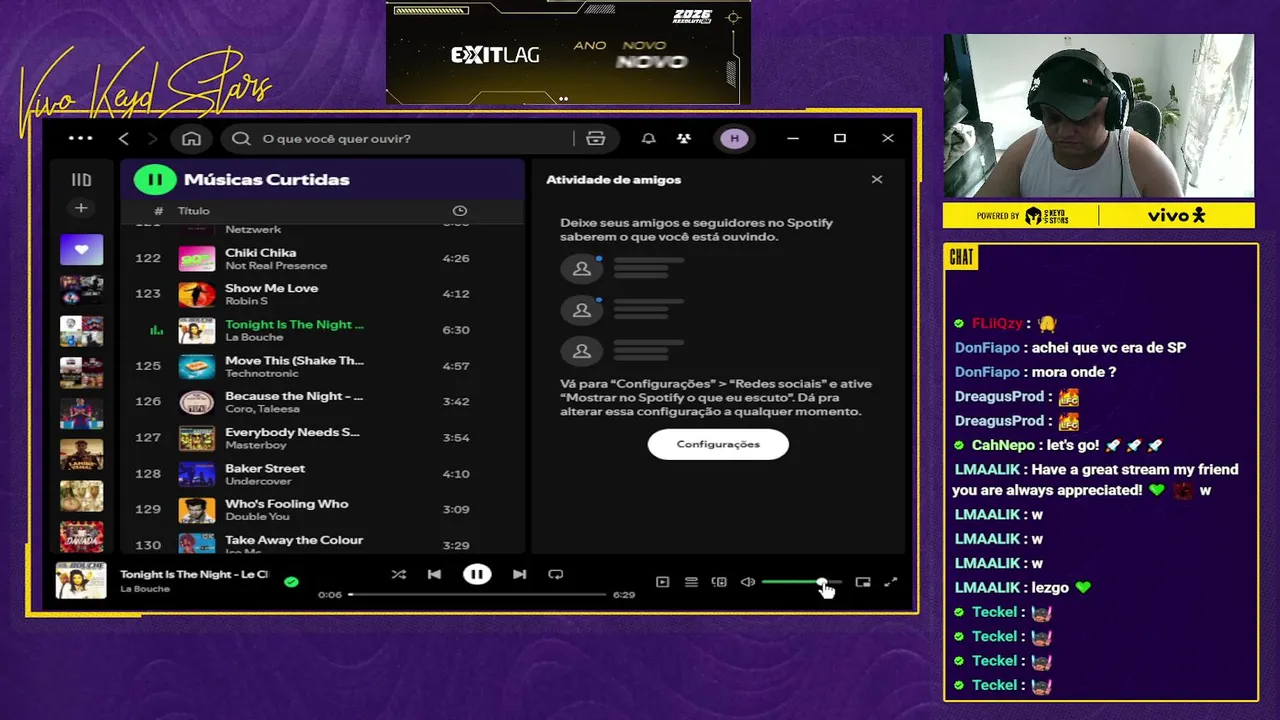Open the three-dots Spotify menu
This screenshot has height=720, width=1280.
click(81, 138)
